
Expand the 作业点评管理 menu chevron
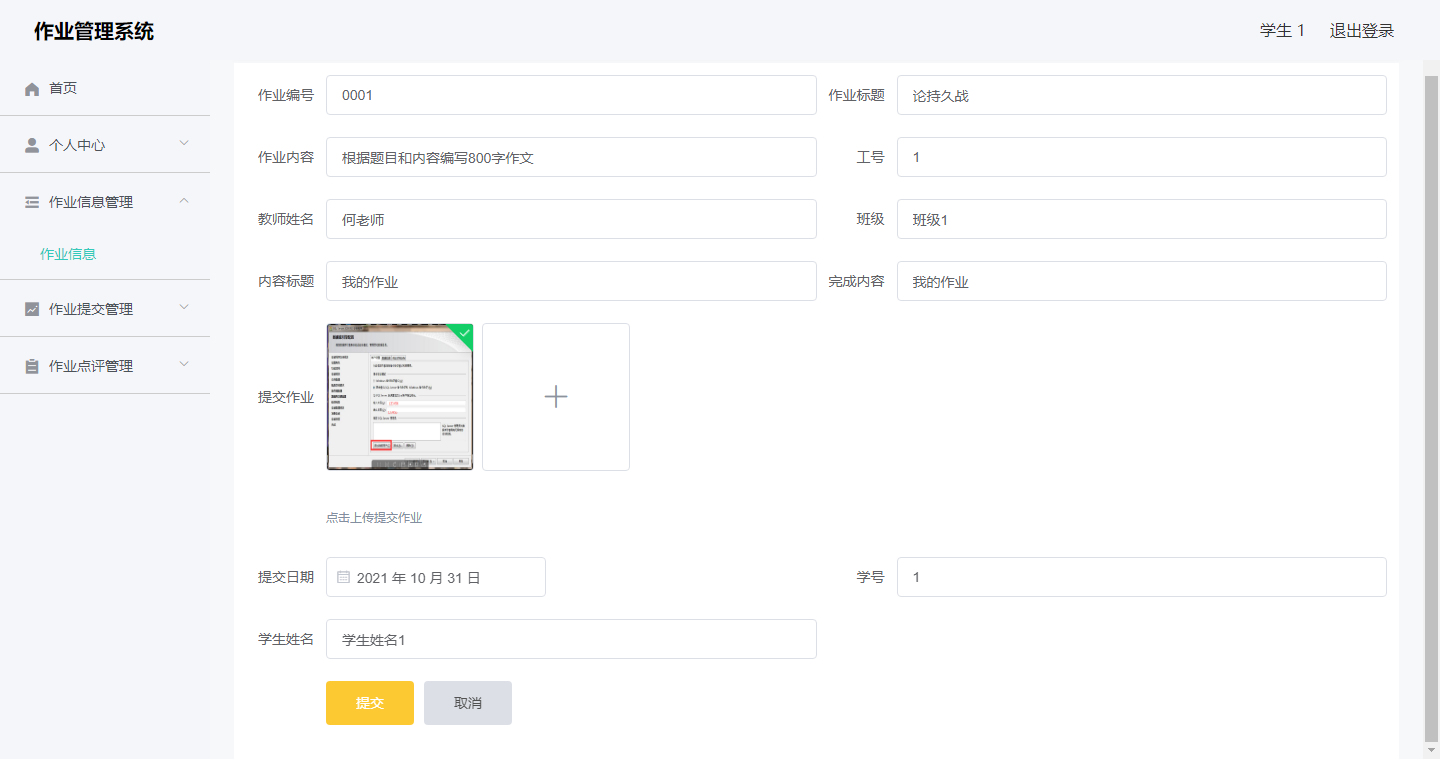click(x=184, y=364)
